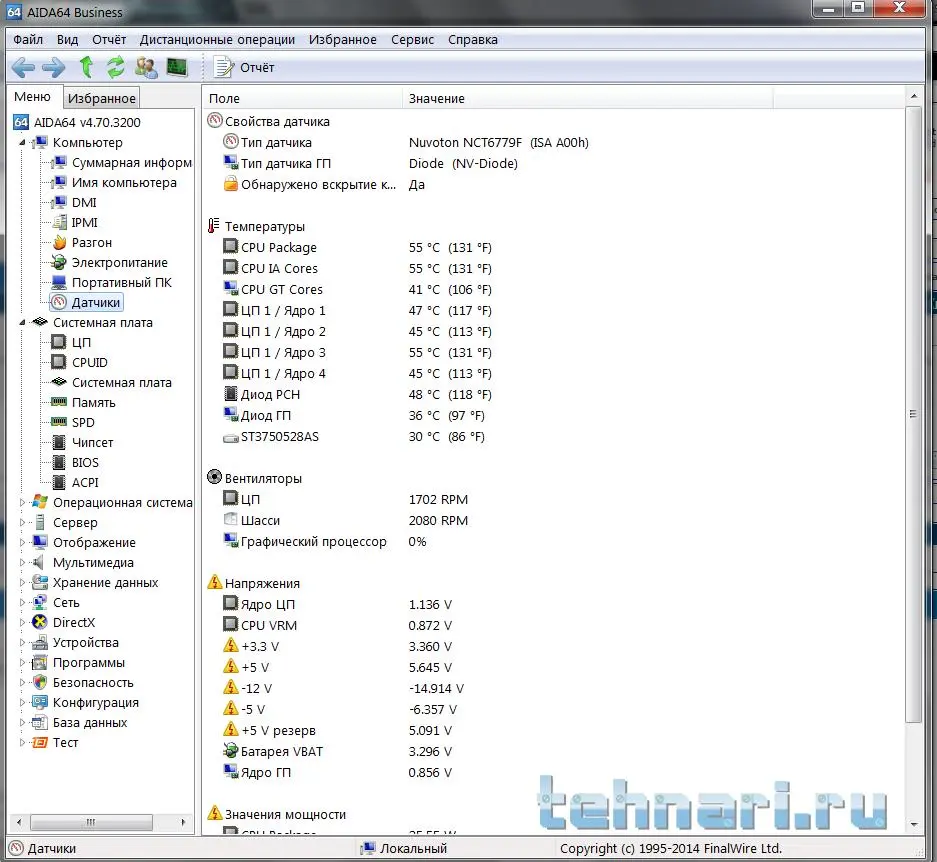
Task: Open the Файл menu
Action: tap(28, 39)
